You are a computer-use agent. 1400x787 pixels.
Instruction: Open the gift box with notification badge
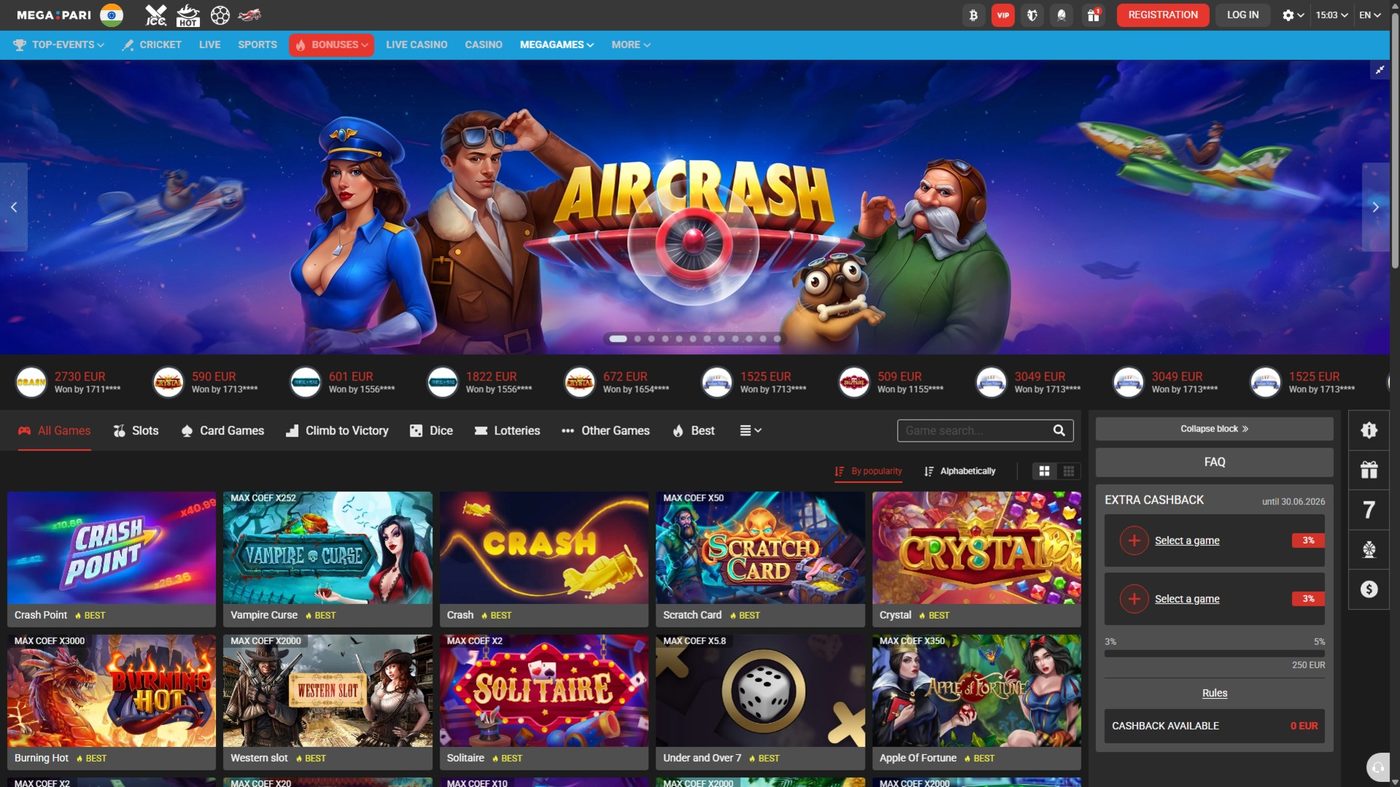pos(1093,15)
